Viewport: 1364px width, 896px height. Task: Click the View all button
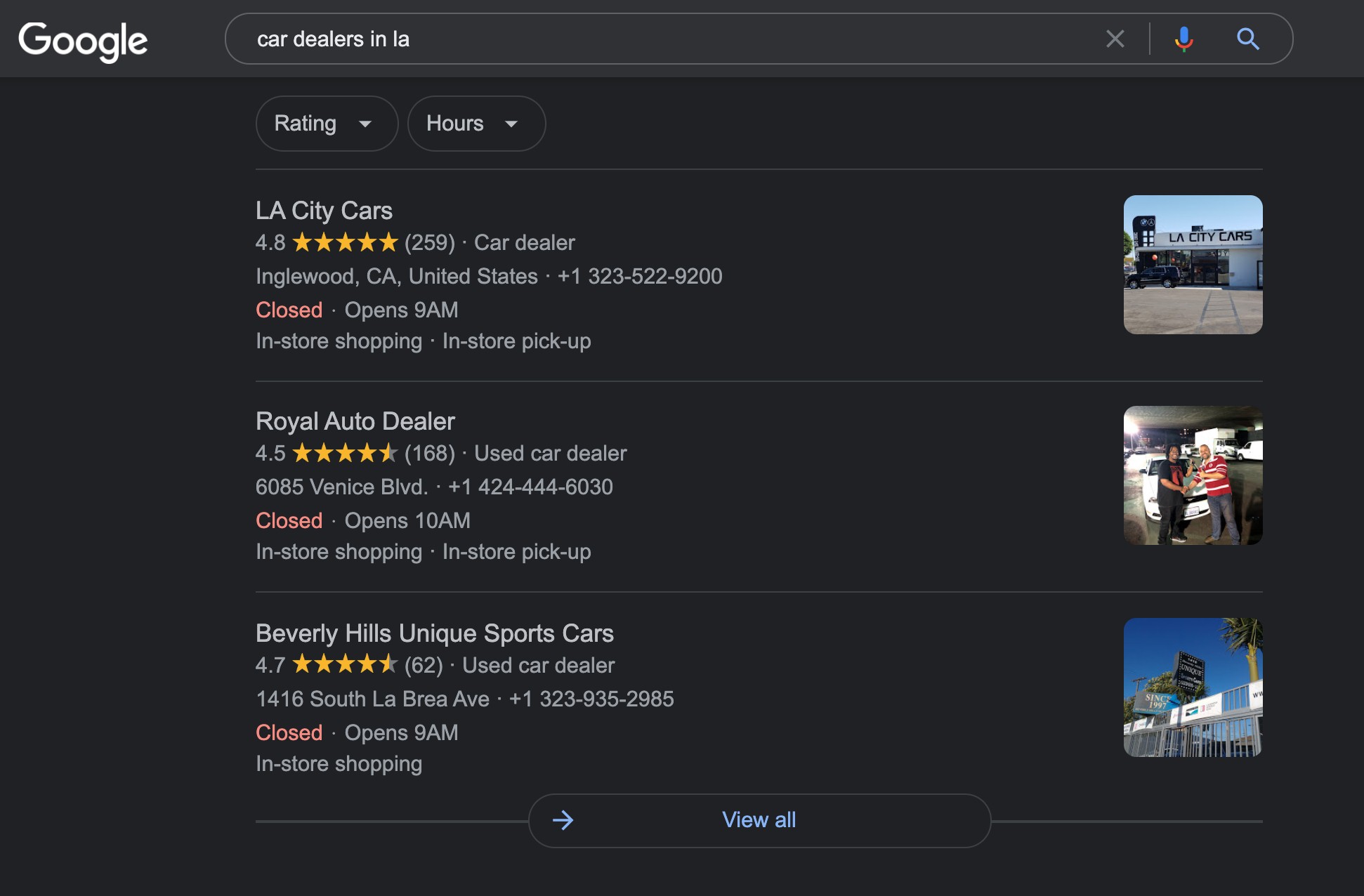pyautogui.click(x=759, y=820)
